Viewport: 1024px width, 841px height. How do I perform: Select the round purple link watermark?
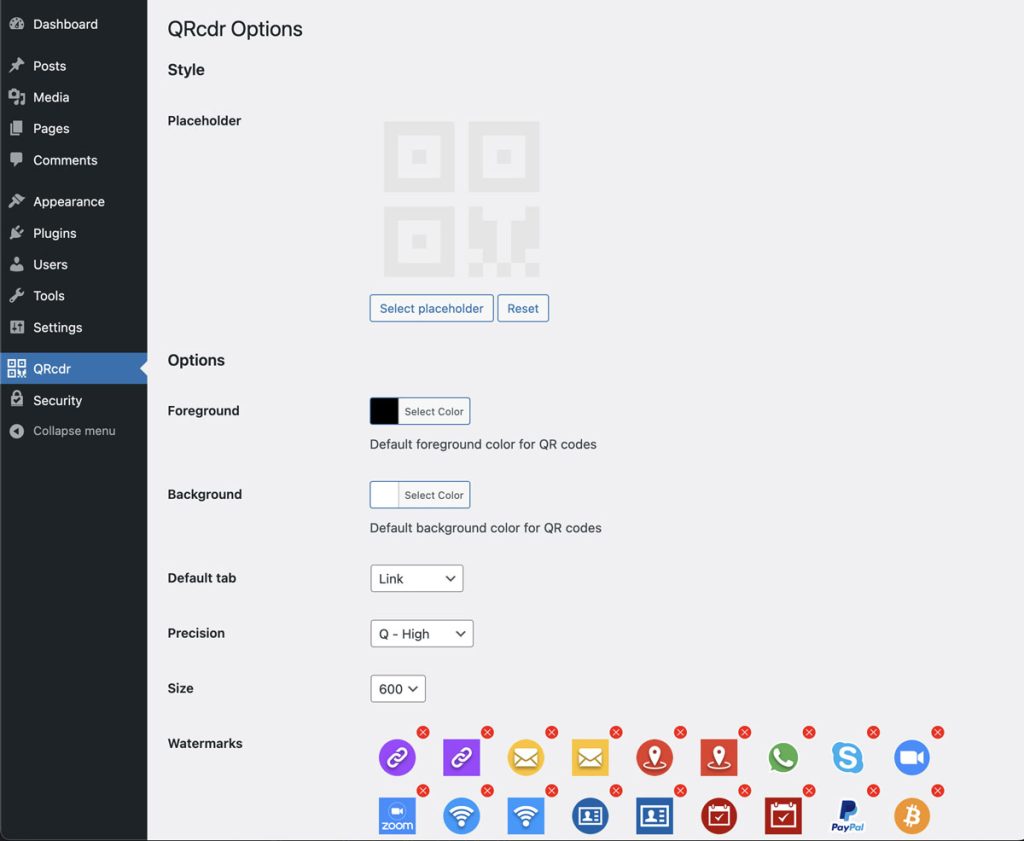coord(397,758)
